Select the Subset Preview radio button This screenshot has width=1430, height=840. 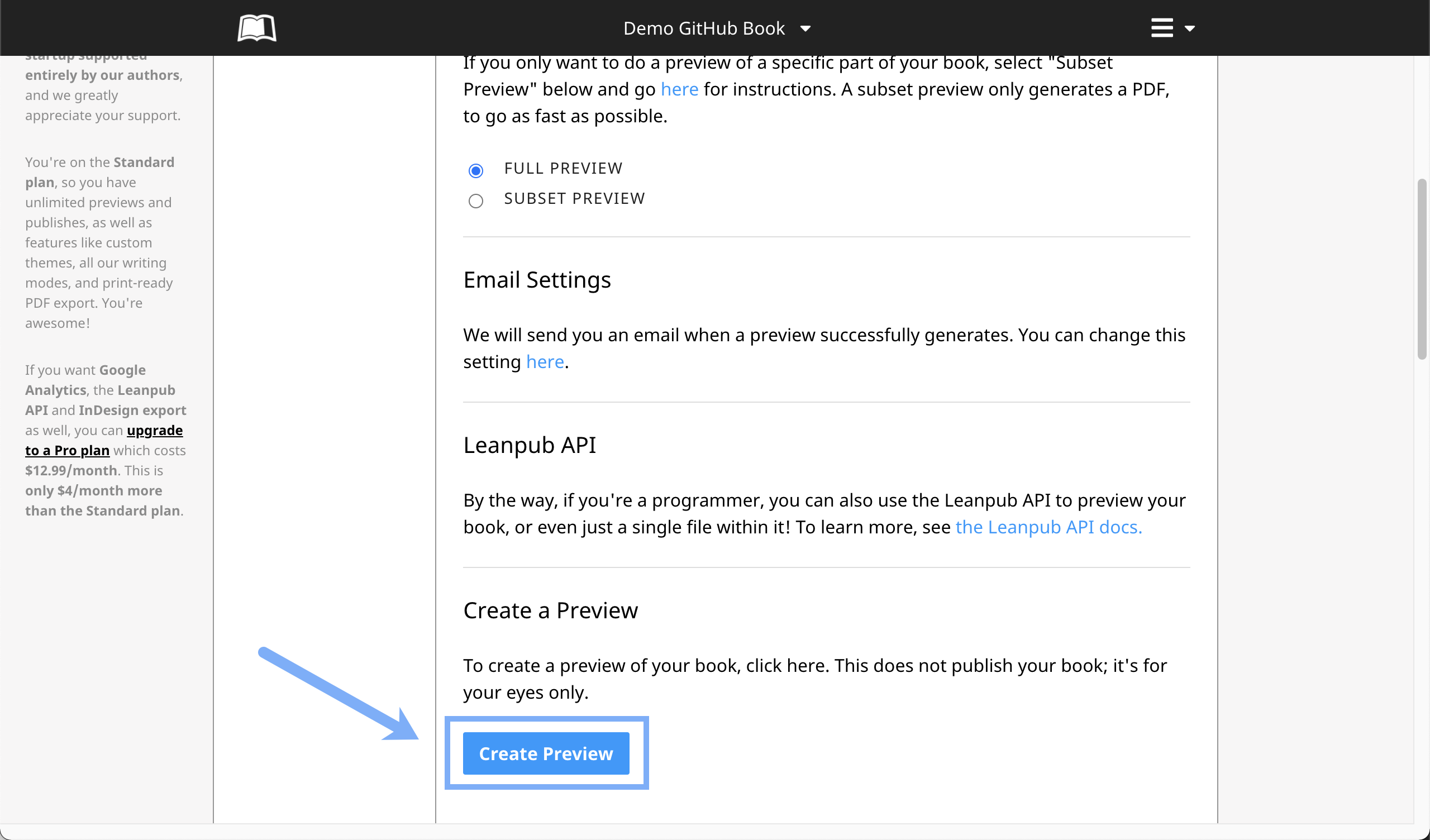(x=475, y=201)
